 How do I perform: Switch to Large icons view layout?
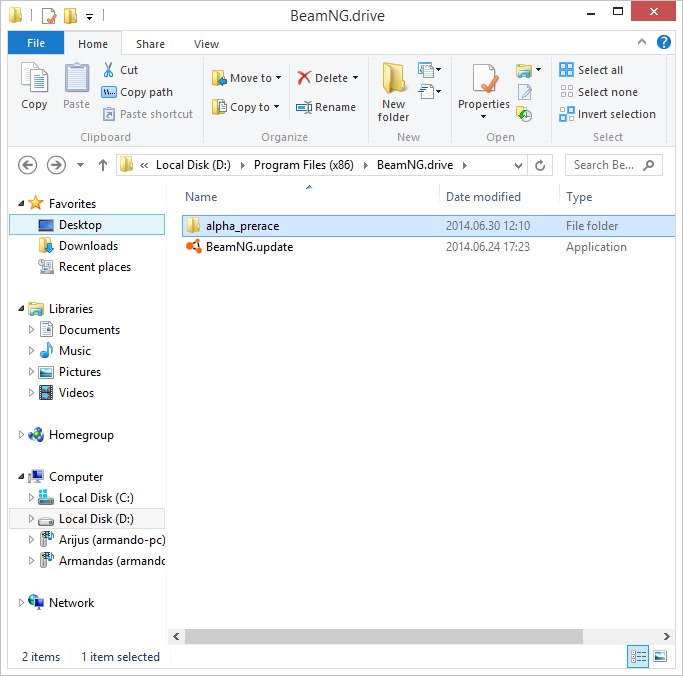tap(660, 656)
